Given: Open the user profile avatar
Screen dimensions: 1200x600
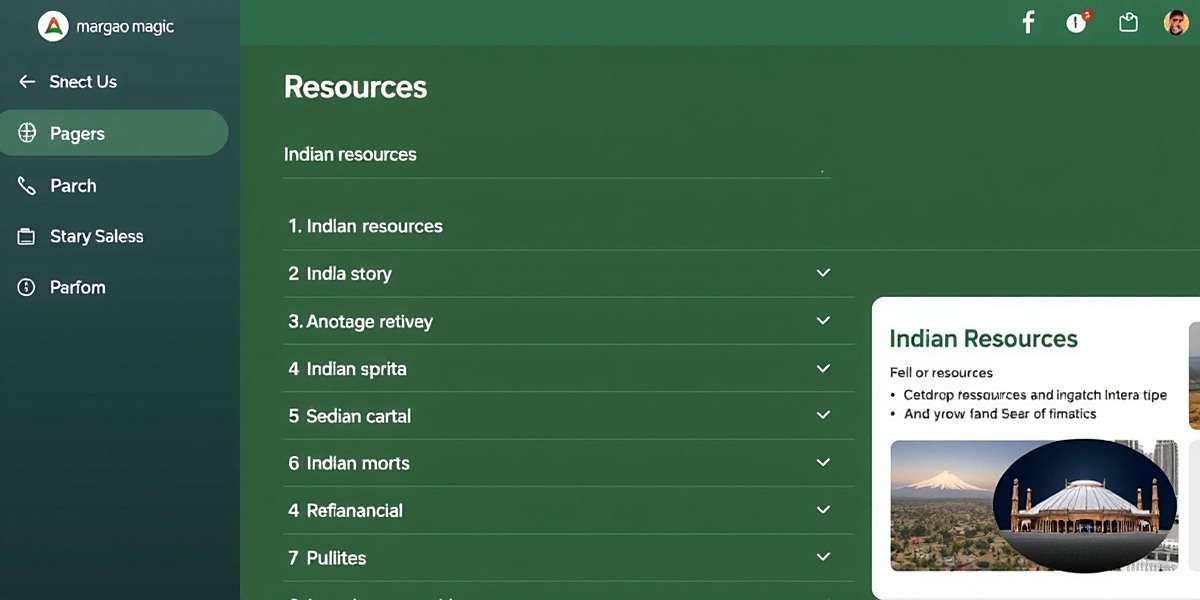Looking at the screenshot, I should (1176, 22).
